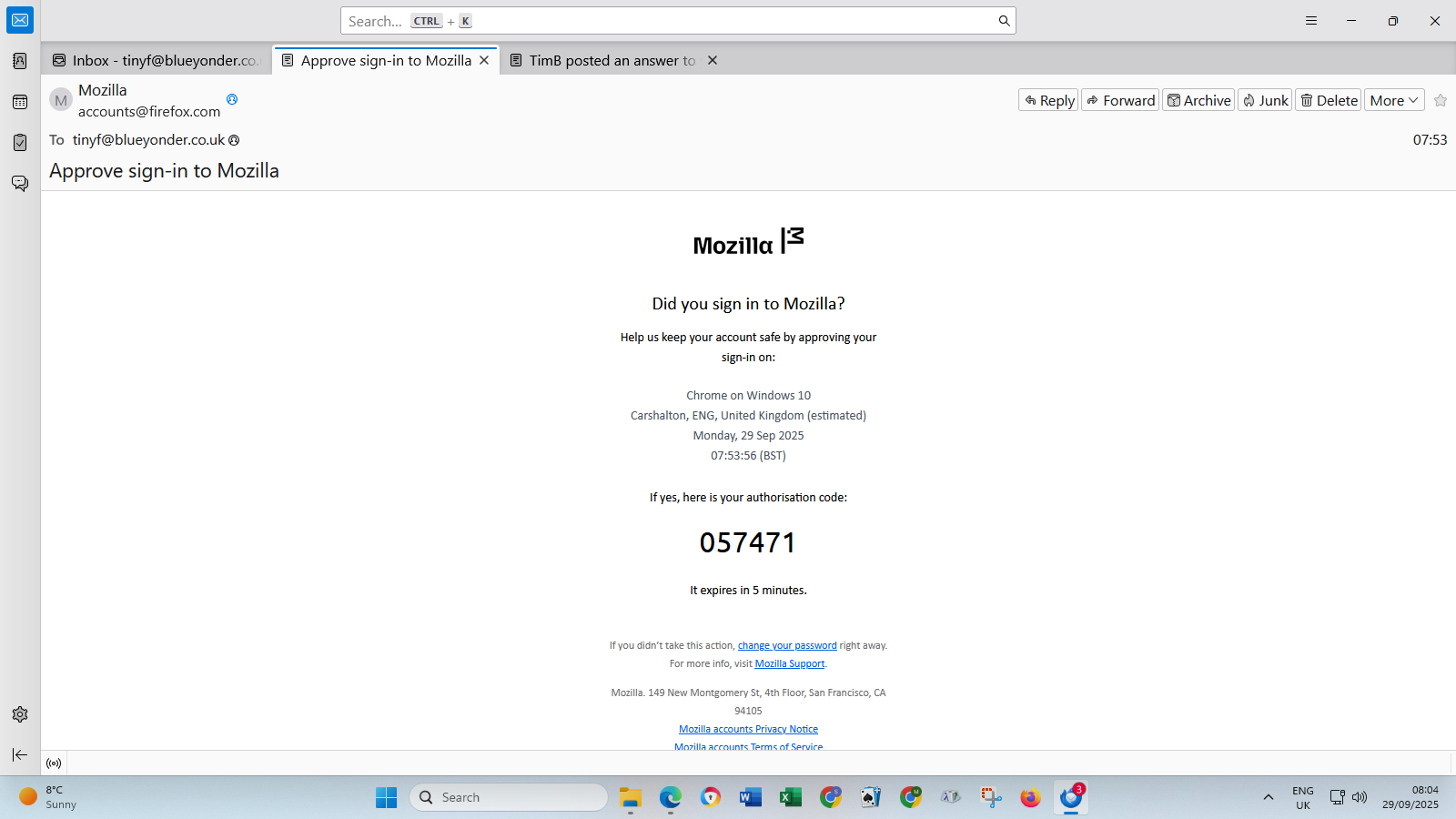Star this message
Image resolution: width=1456 pixels, height=819 pixels.
pos(1441,100)
